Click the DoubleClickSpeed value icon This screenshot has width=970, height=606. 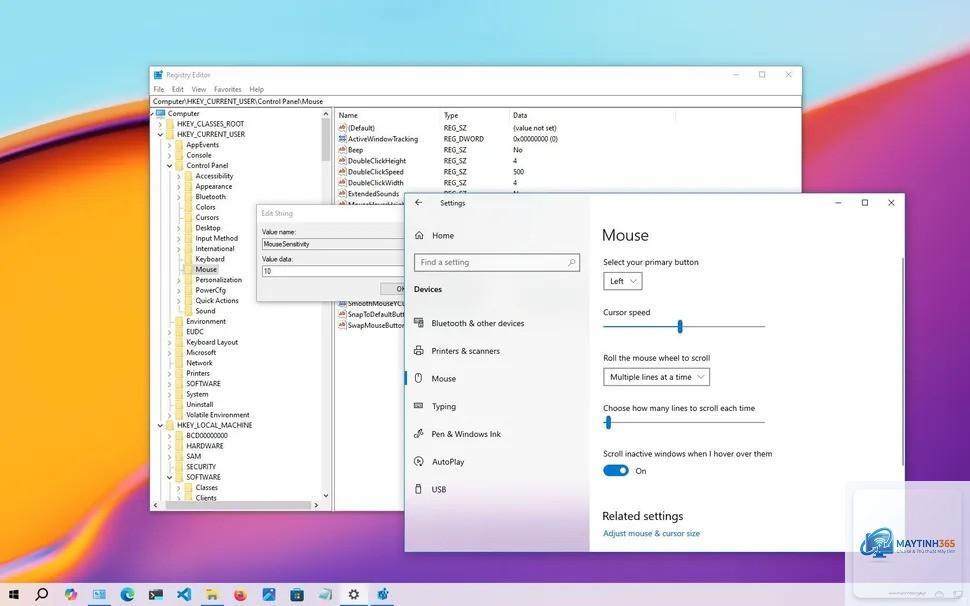(342, 172)
